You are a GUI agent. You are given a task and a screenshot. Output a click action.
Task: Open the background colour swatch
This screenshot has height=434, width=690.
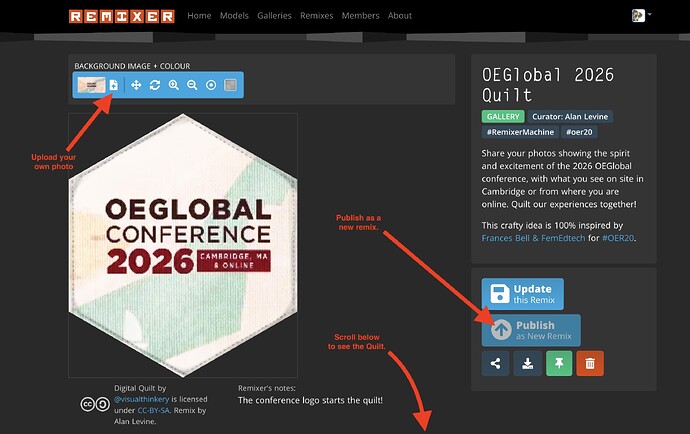[230, 85]
